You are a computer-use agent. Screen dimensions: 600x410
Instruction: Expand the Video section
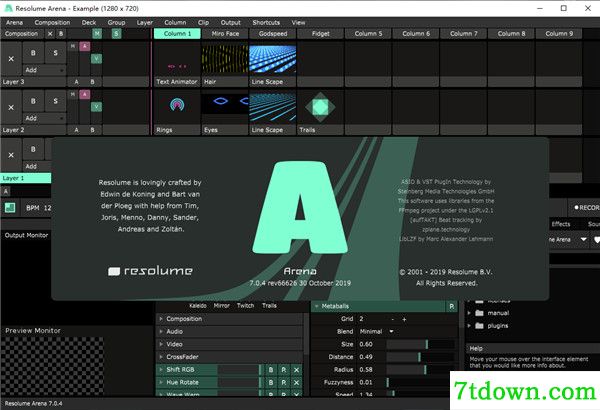(x=161, y=344)
